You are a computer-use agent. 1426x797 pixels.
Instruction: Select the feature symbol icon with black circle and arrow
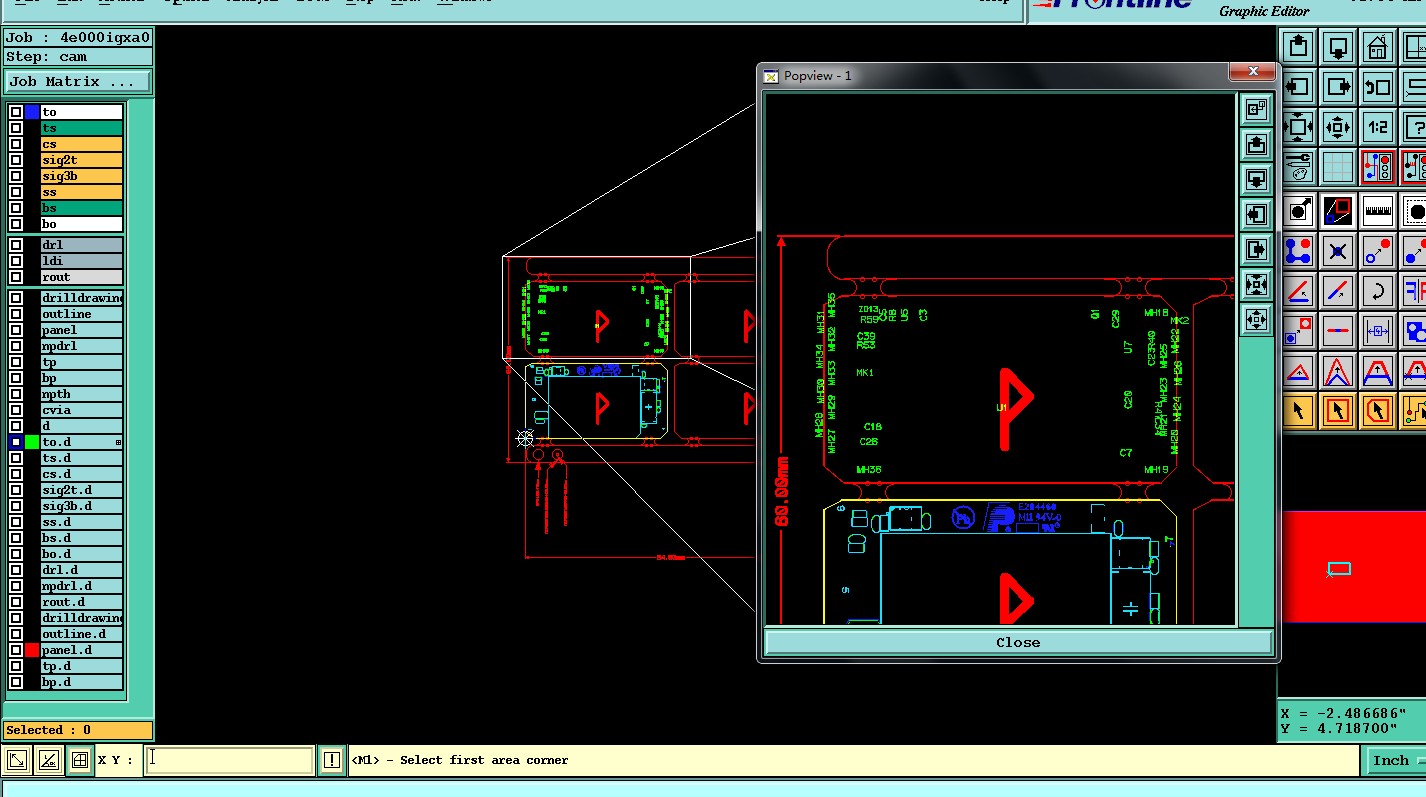click(1298, 211)
